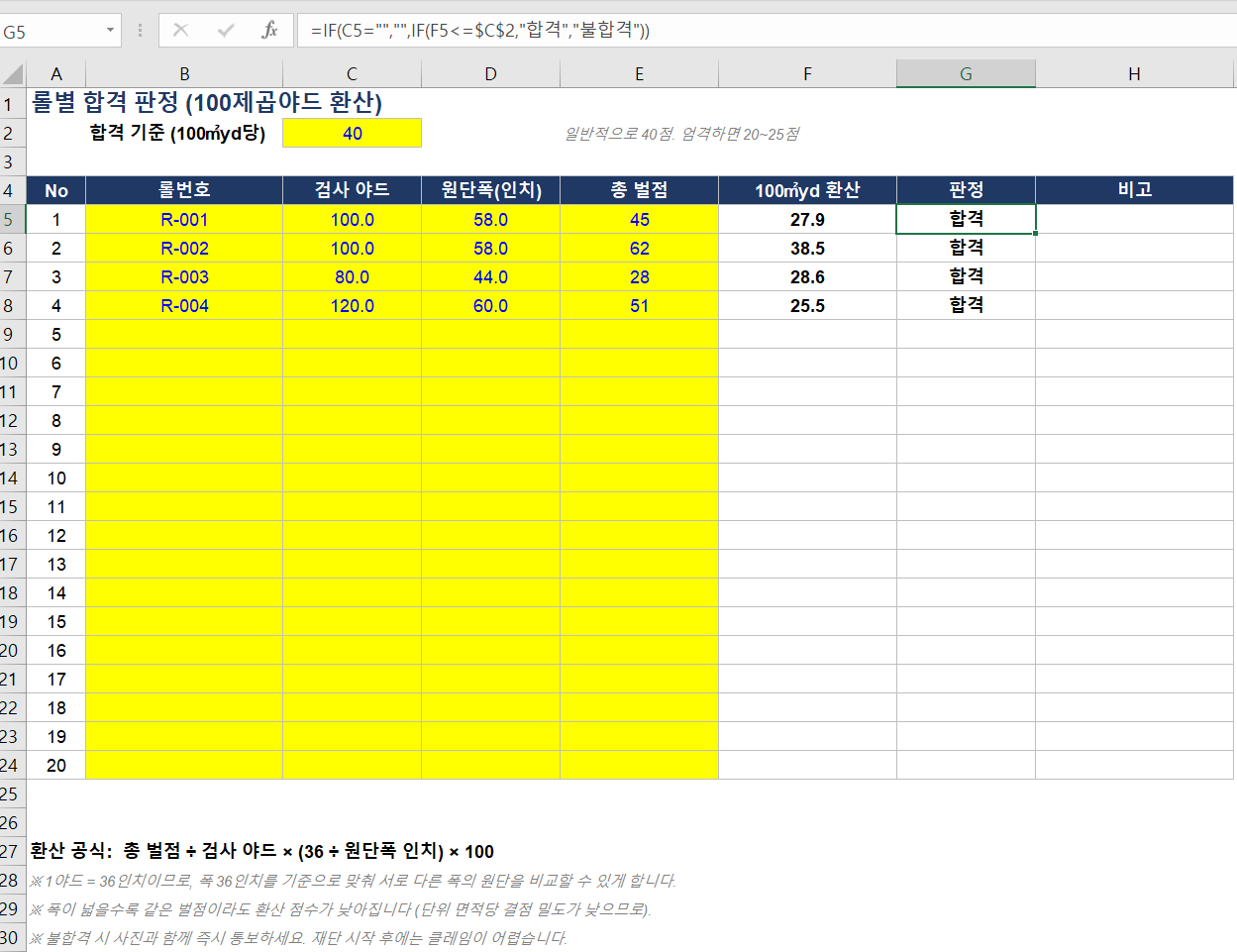Click the note beginning '※ 1야드 = 36인치이므로'

click(x=353, y=881)
